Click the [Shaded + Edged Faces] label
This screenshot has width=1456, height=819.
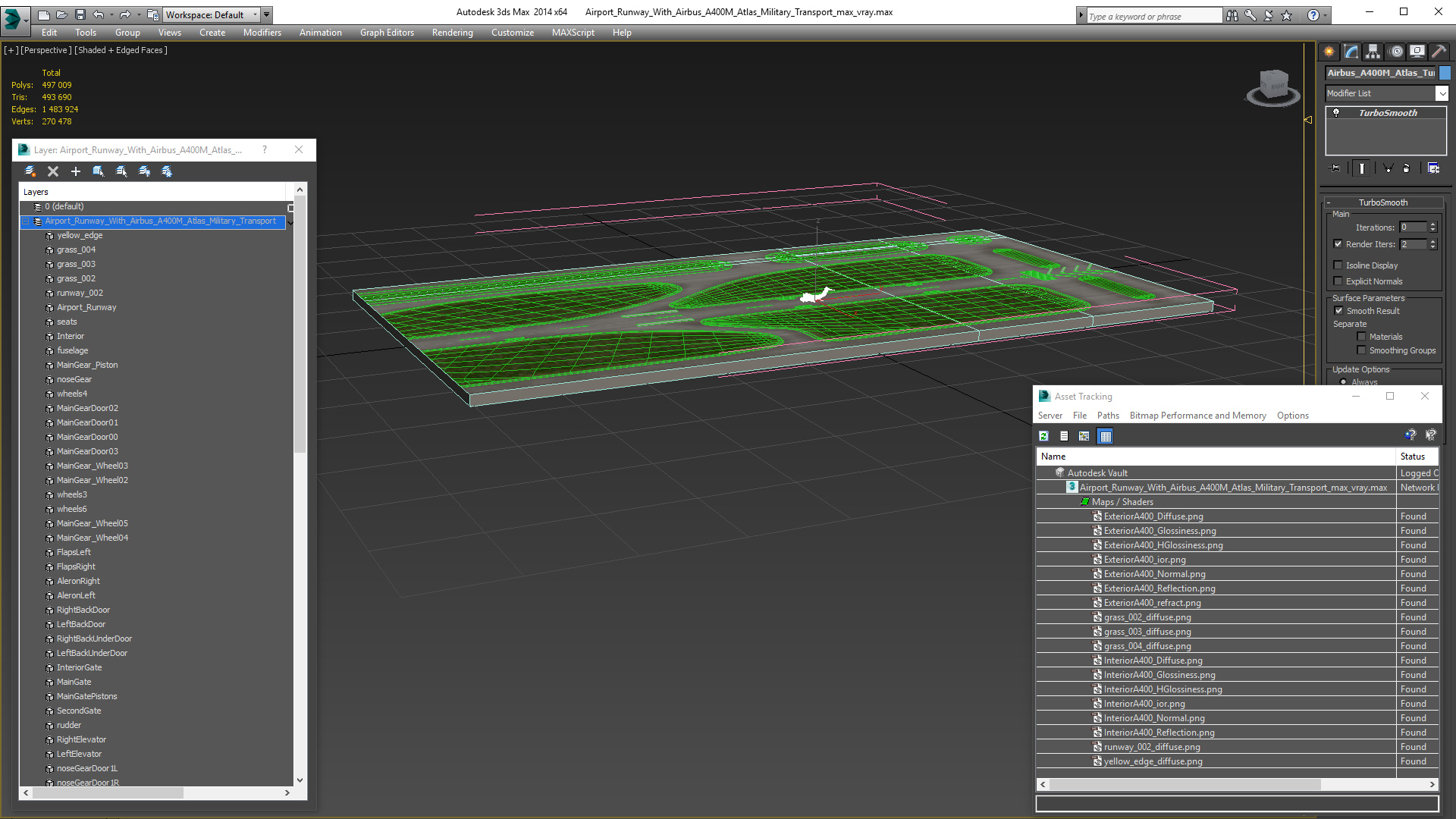coord(121,50)
